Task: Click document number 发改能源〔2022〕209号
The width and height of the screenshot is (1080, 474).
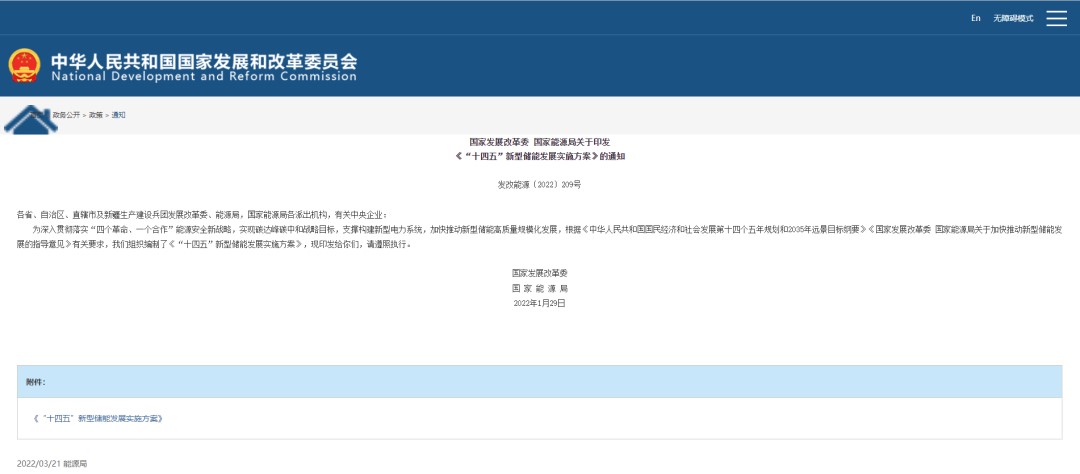Action: (x=539, y=185)
